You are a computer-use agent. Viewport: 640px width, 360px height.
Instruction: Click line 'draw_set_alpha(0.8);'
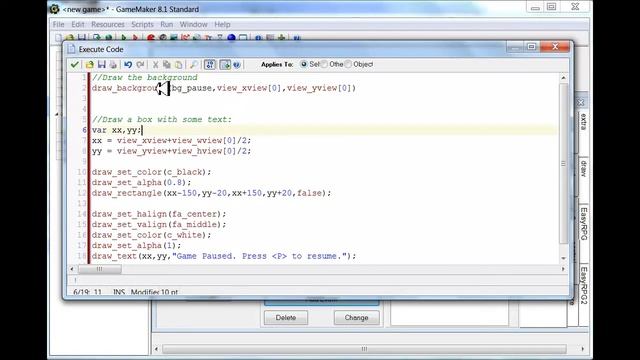(141, 182)
